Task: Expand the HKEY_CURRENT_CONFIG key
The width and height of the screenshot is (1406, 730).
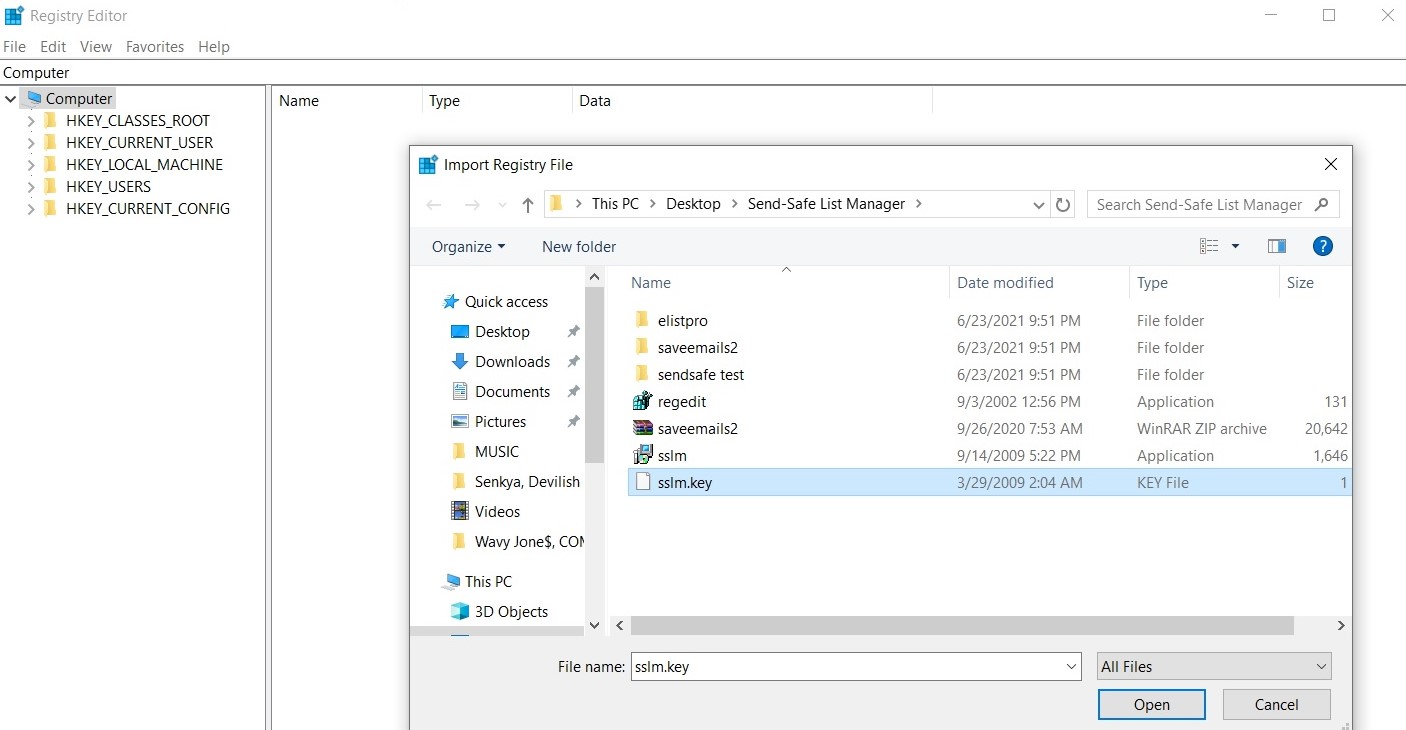Action: [31, 209]
